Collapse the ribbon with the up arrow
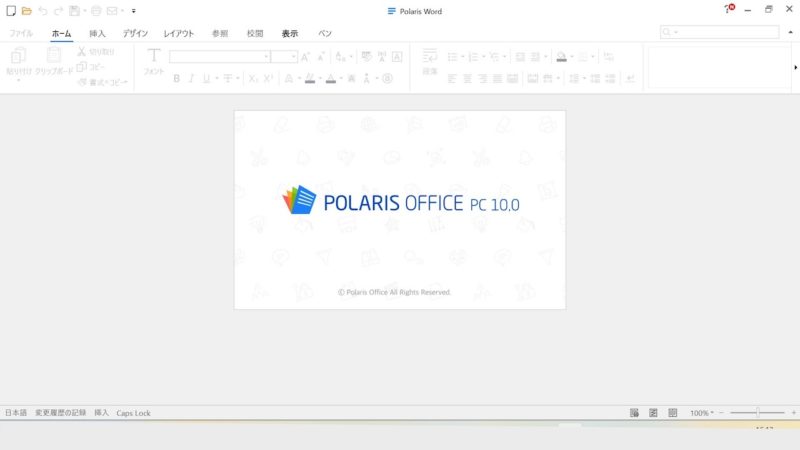 [x=790, y=33]
